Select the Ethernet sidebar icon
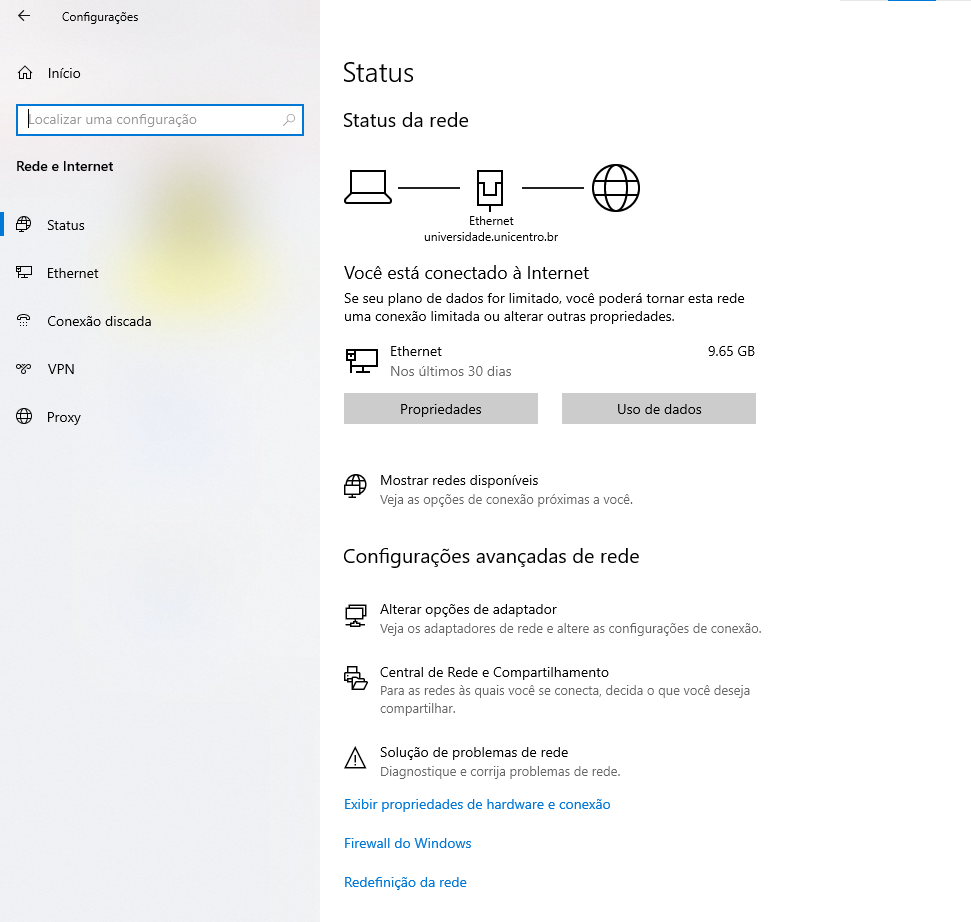Image resolution: width=971 pixels, height=922 pixels. (x=25, y=273)
